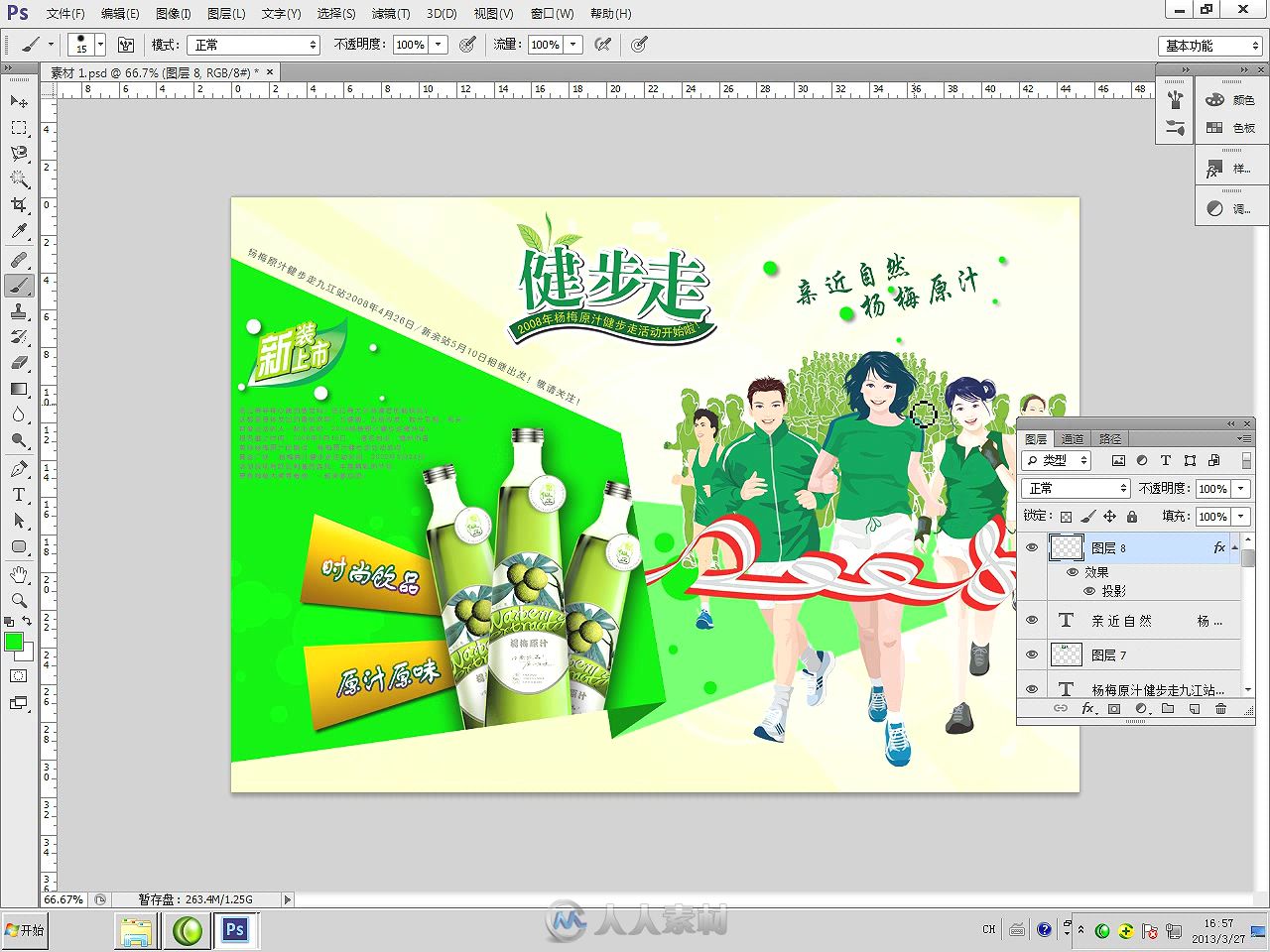The image size is (1270, 952).
Task: Hide the 图层 8 layer
Action: (1032, 547)
